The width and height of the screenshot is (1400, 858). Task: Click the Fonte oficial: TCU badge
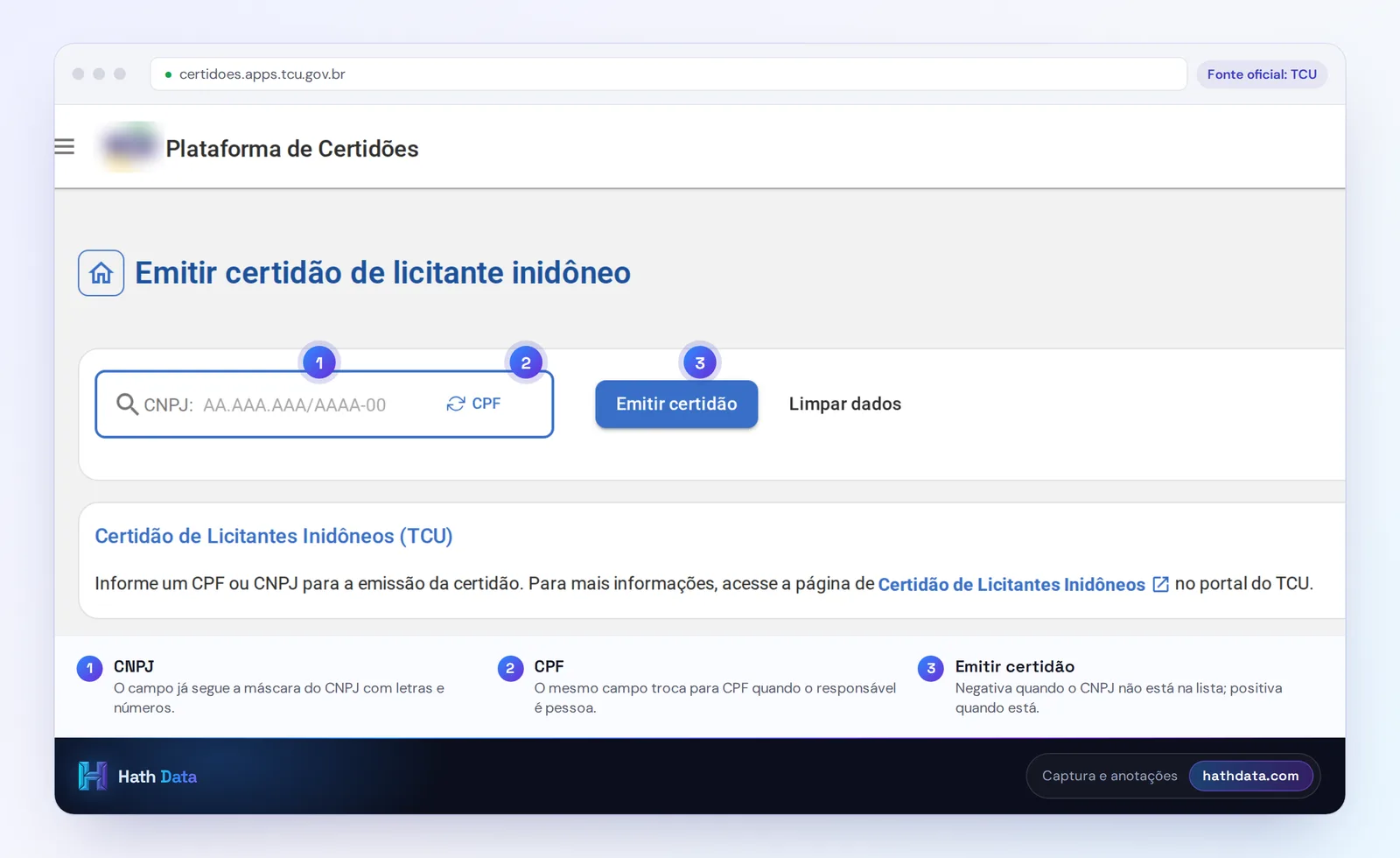click(x=1262, y=74)
